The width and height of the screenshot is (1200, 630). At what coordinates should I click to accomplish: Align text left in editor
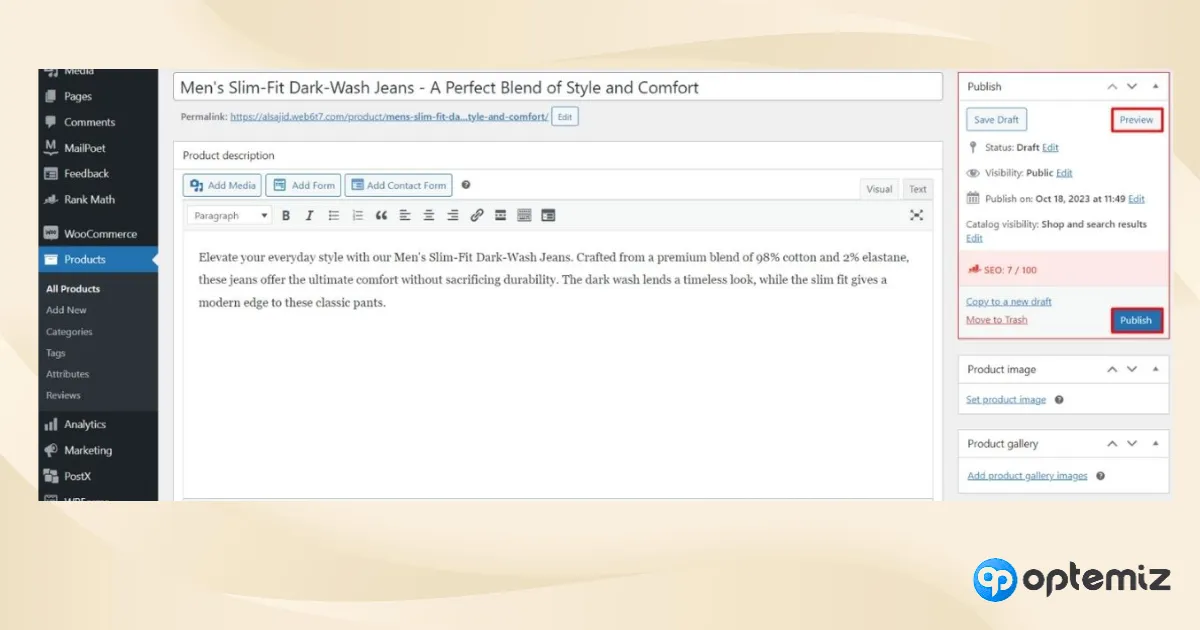coord(405,215)
